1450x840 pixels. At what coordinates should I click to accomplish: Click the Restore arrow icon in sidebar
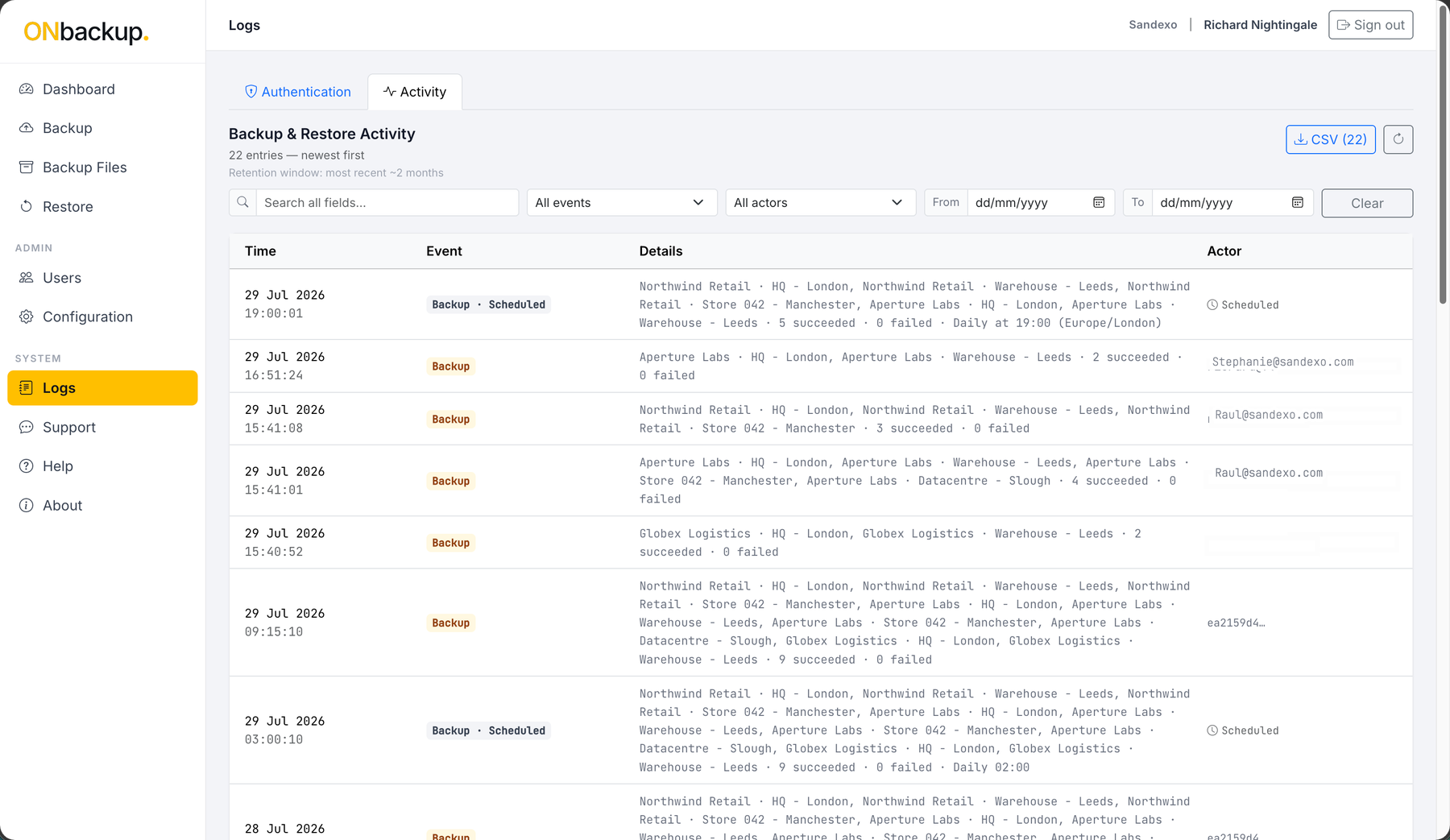[x=27, y=207]
